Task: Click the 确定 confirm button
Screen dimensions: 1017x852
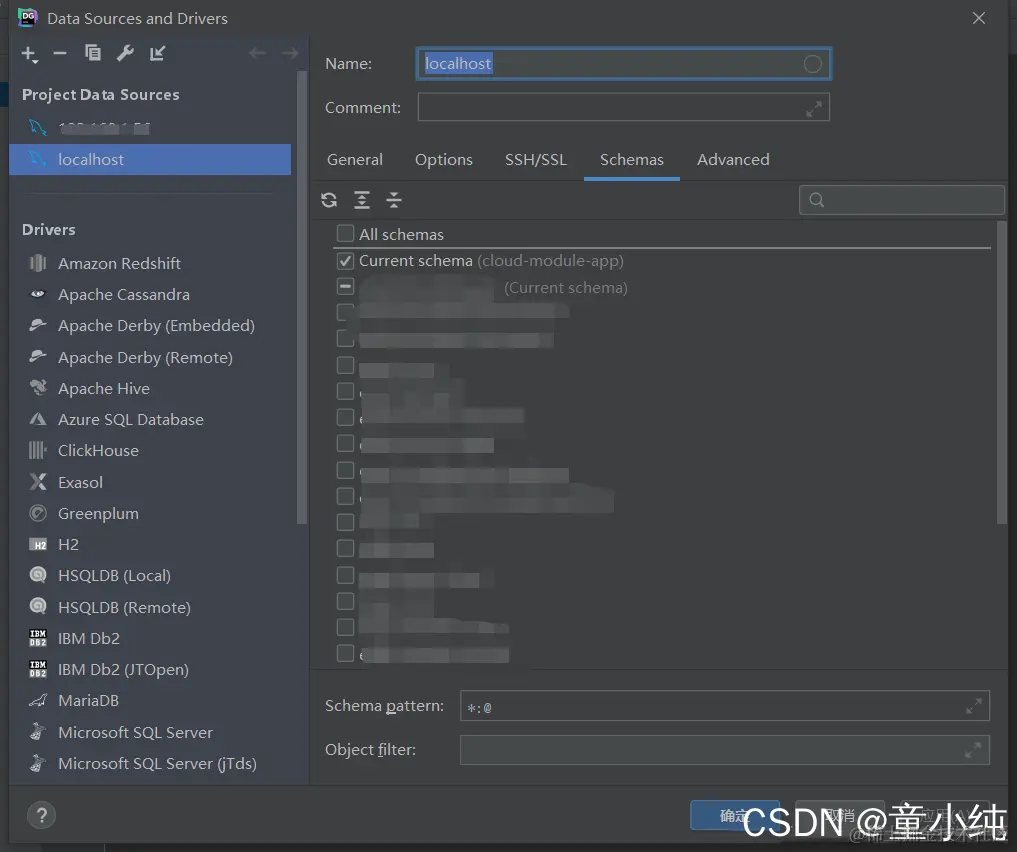Action: pos(735,815)
